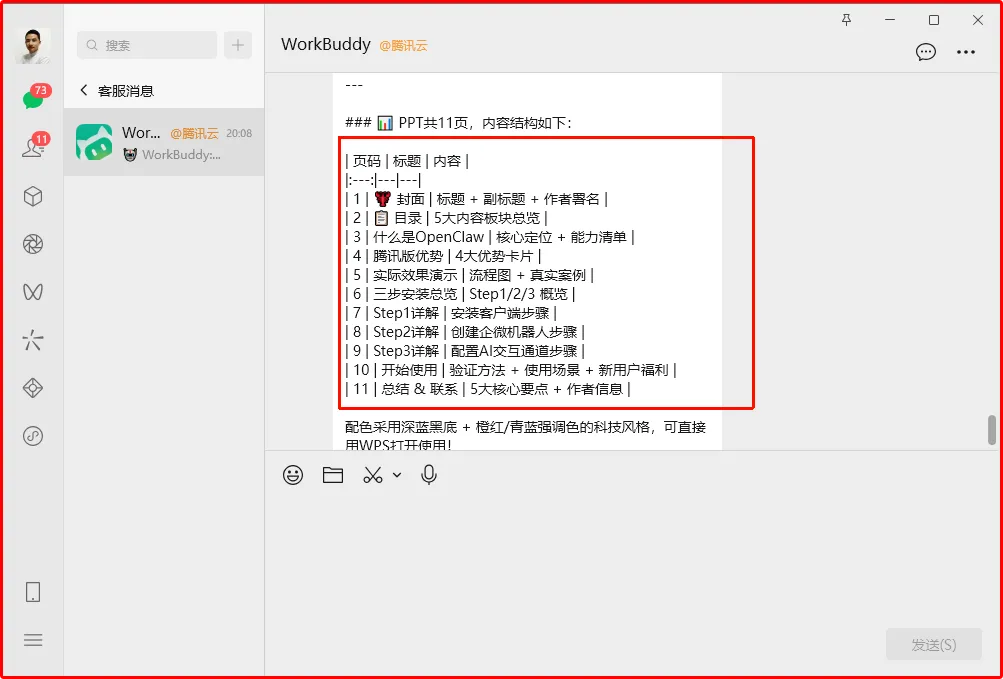Click the row '2 | 目录'
Image resolution: width=1003 pixels, height=679 pixels.
click(446, 218)
